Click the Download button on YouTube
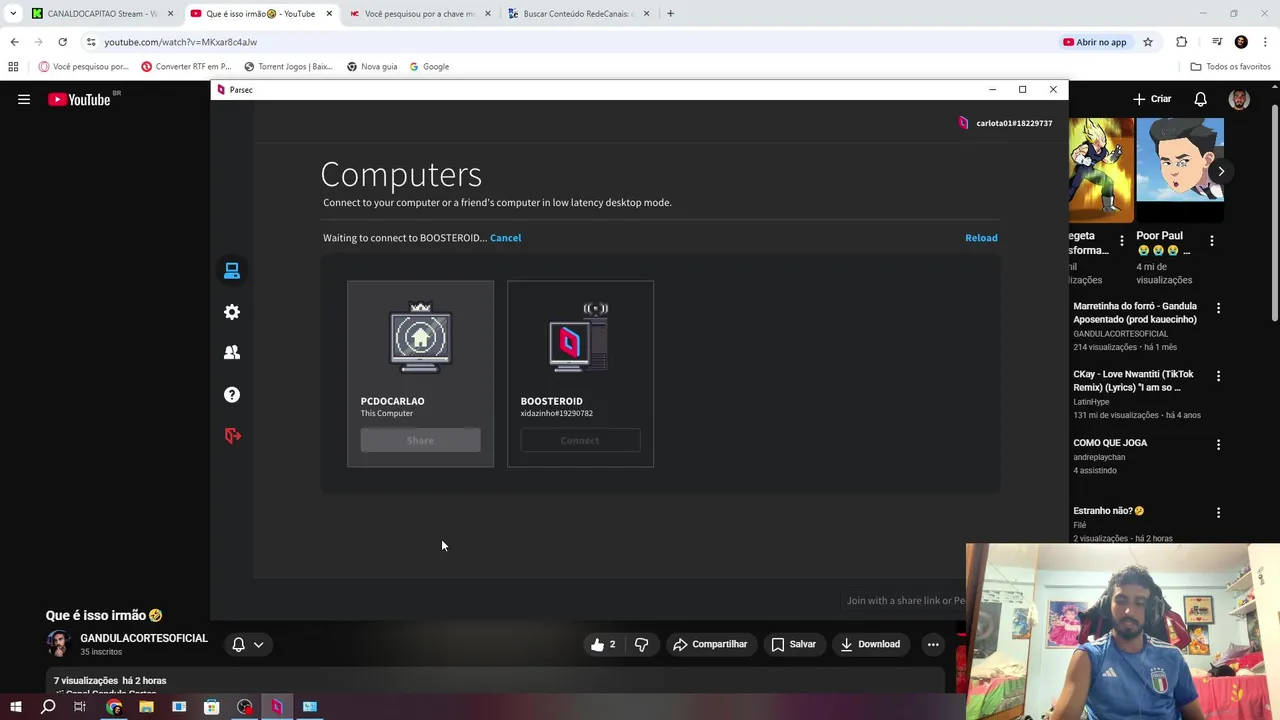The width and height of the screenshot is (1280, 720). click(870, 645)
